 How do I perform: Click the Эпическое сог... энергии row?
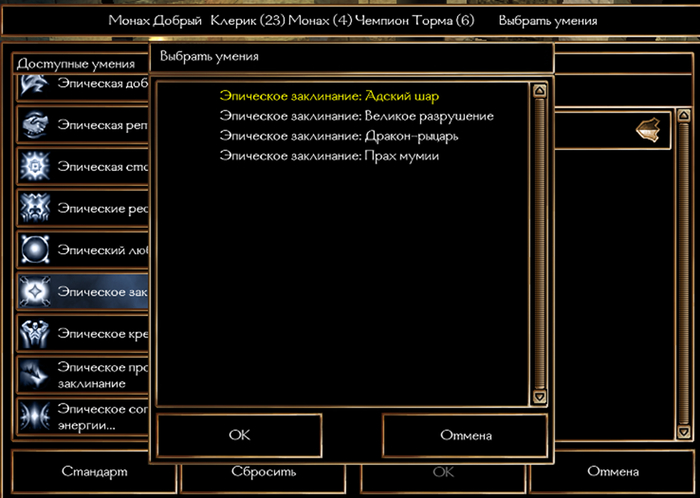click(83, 416)
